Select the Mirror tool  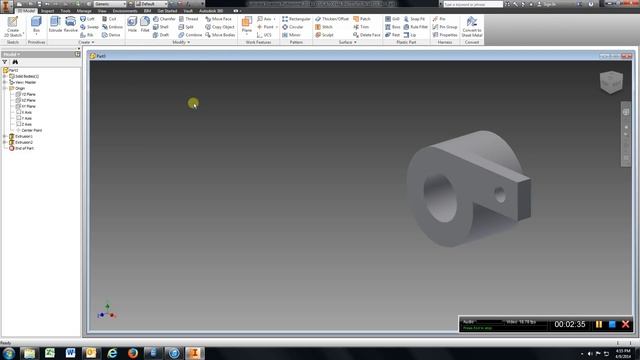(x=291, y=35)
